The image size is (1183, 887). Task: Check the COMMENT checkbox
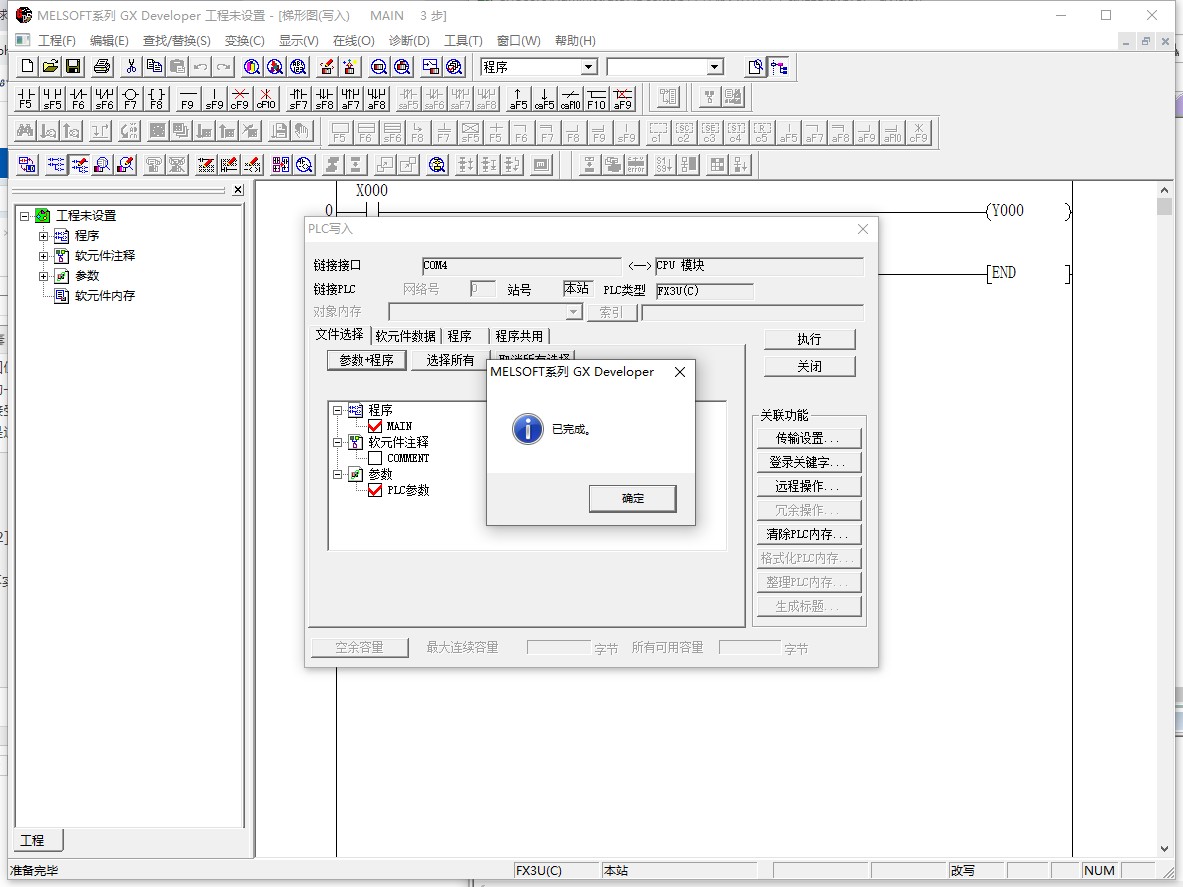point(375,458)
